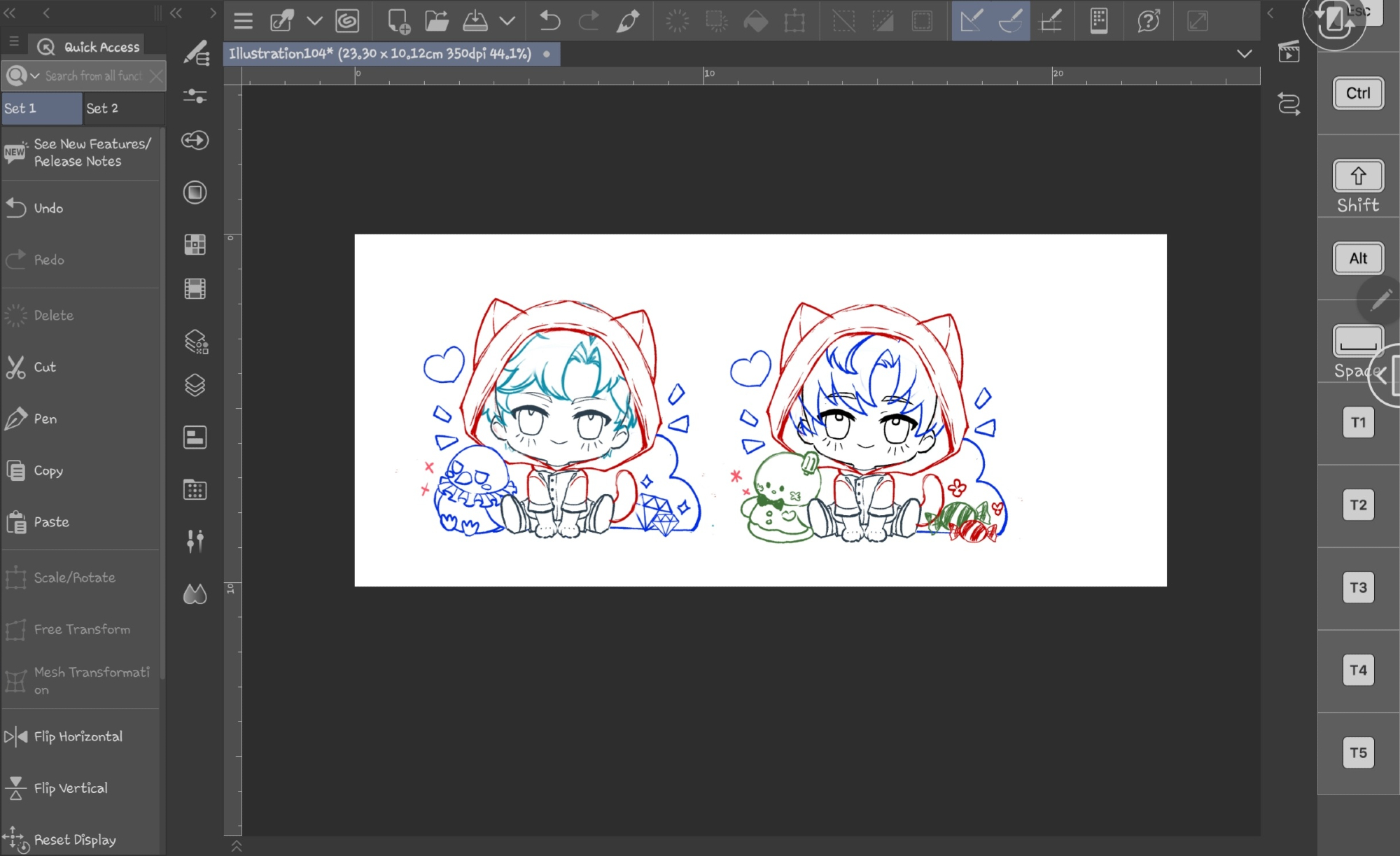This screenshot has width=1400, height=856.
Task: Expand dropdown next to pen settings icon
Action: click(315, 21)
